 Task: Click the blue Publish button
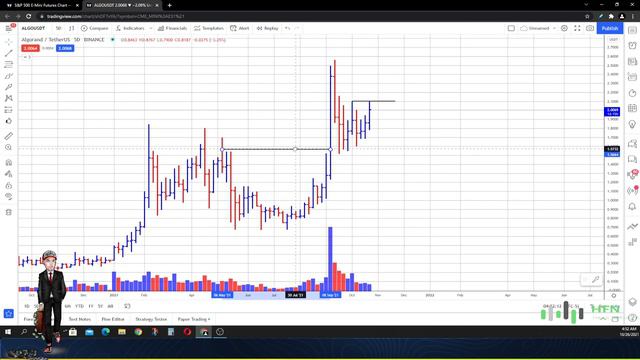click(610, 28)
